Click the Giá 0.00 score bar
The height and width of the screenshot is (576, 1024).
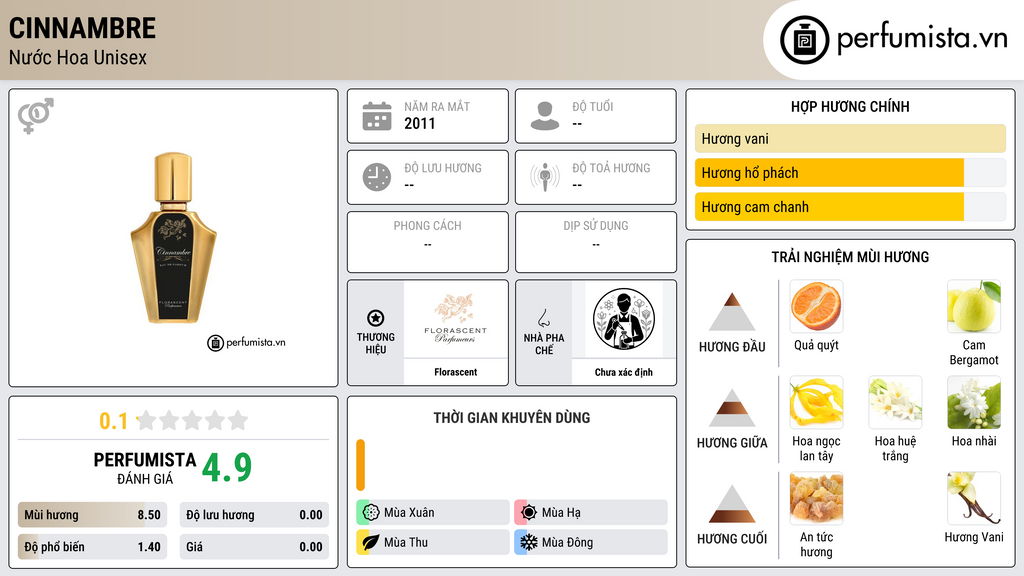[x=254, y=547]
